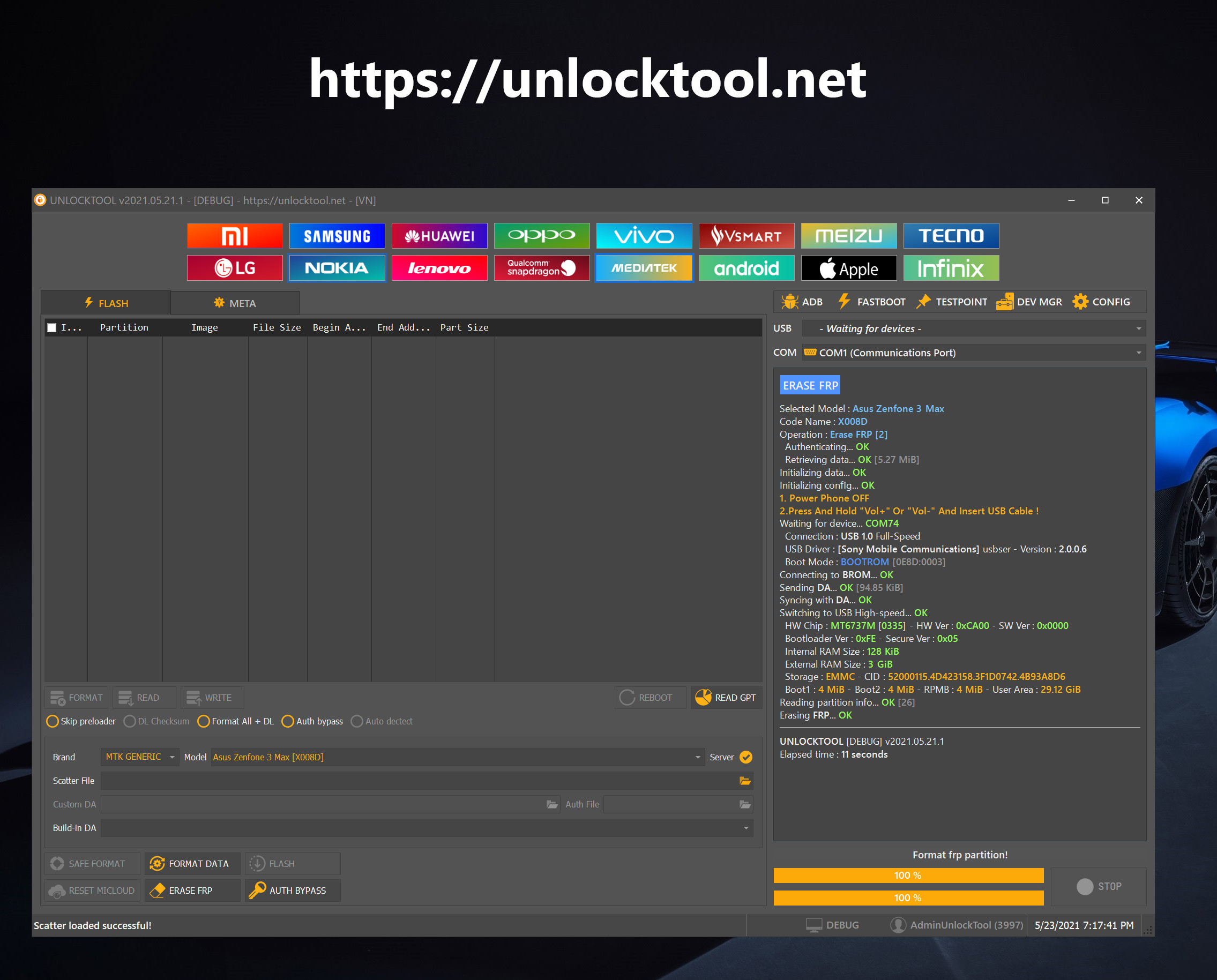Open the Qualcomm Snapdragon tile
1217x980 pixels.
point(541,268)
